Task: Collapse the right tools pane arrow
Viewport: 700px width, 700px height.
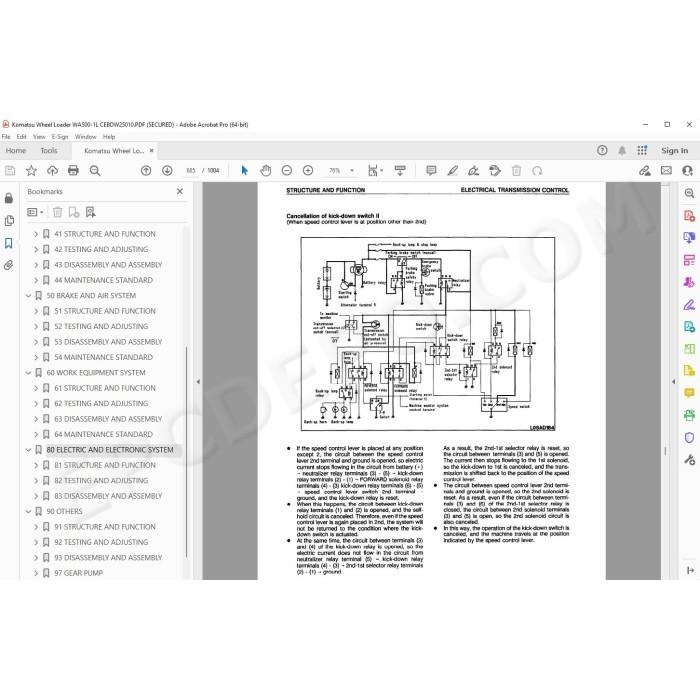Action: pyautogui.click(x=674, y=382)
